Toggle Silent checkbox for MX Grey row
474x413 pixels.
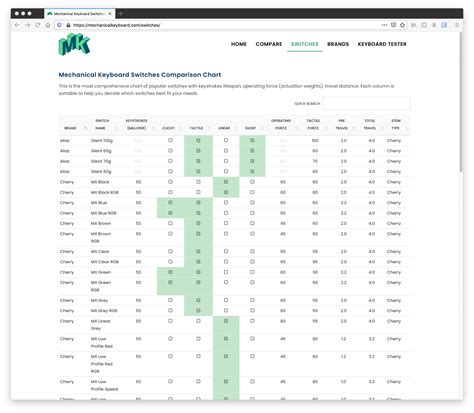[252, 300]
